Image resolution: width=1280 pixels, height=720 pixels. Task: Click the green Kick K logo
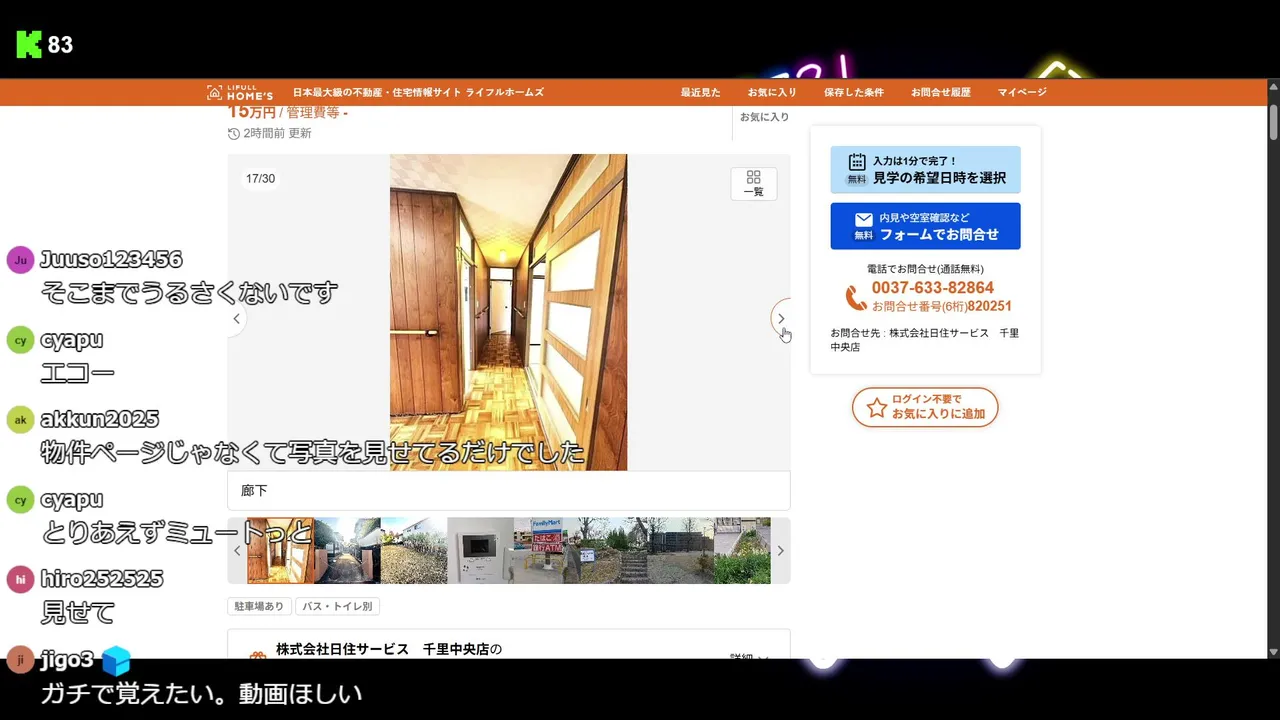pyautogui.click(x=29, y=44)
